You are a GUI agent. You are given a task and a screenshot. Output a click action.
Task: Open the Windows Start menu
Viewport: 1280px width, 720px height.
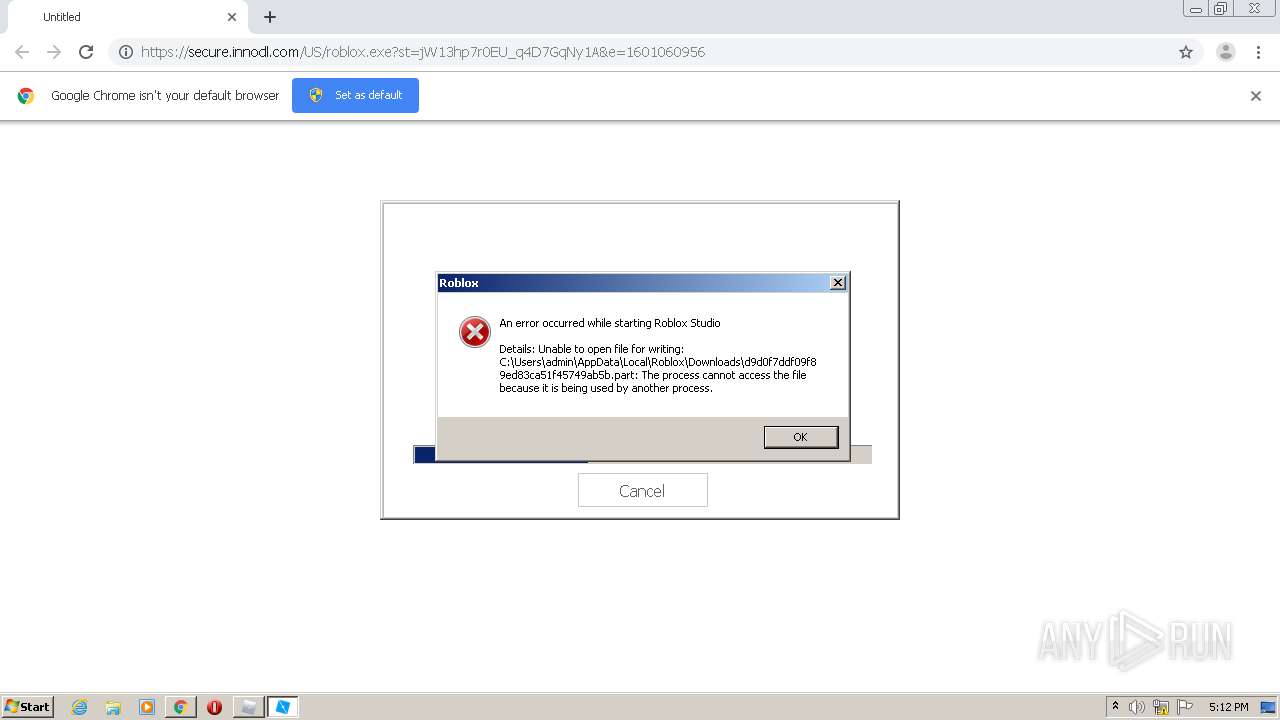pos(27,706)
